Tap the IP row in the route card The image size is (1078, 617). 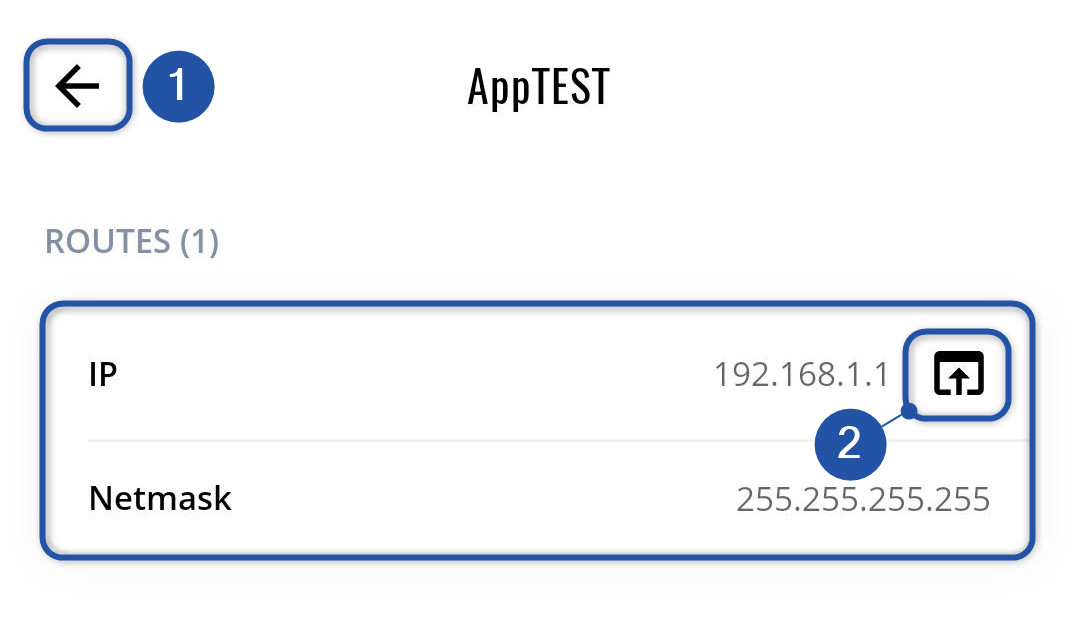(x=450, y=374)
